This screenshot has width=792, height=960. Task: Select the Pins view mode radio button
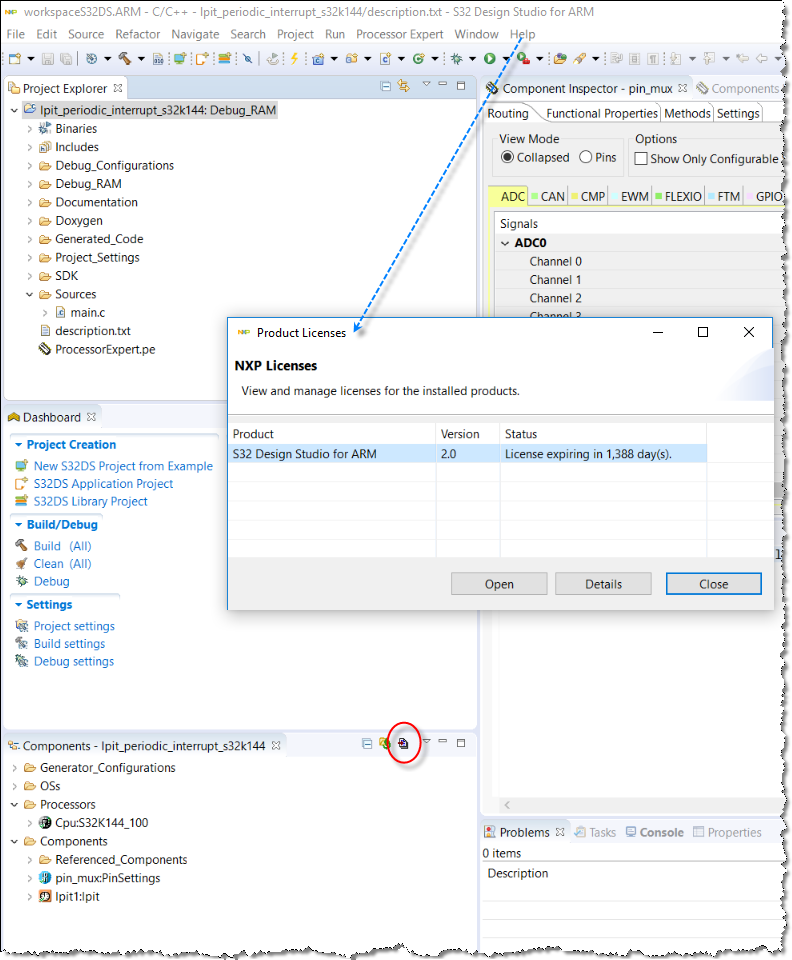point(586,157)
